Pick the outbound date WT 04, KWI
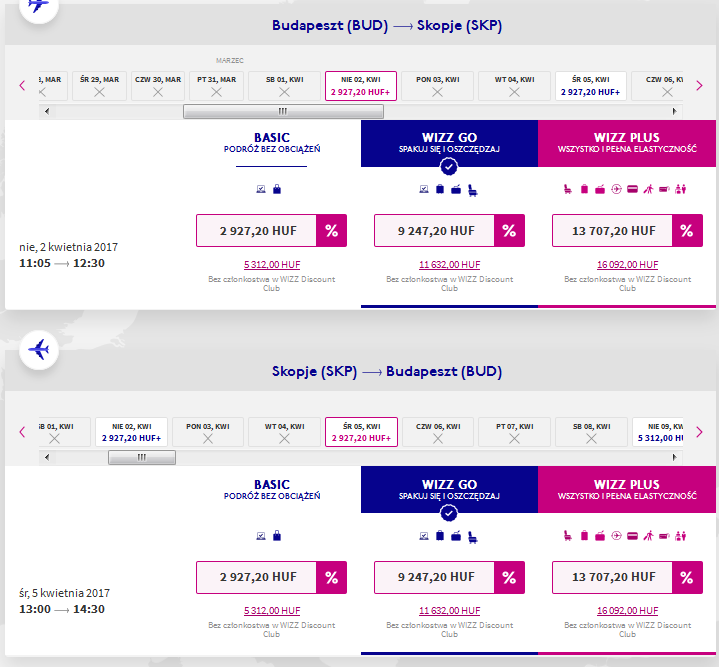The width and height of the screenshot is (719, 667). 514,86
